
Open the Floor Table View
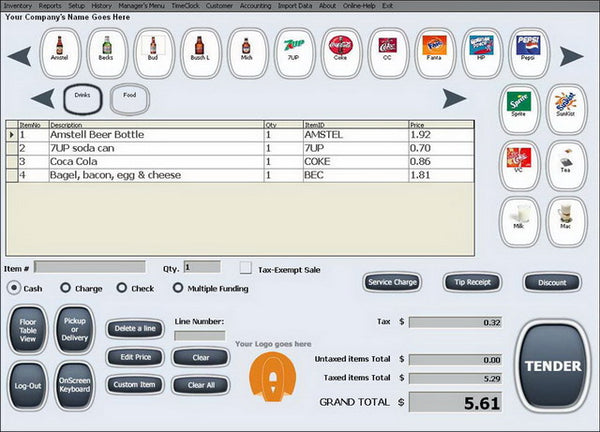coord(28,330)
